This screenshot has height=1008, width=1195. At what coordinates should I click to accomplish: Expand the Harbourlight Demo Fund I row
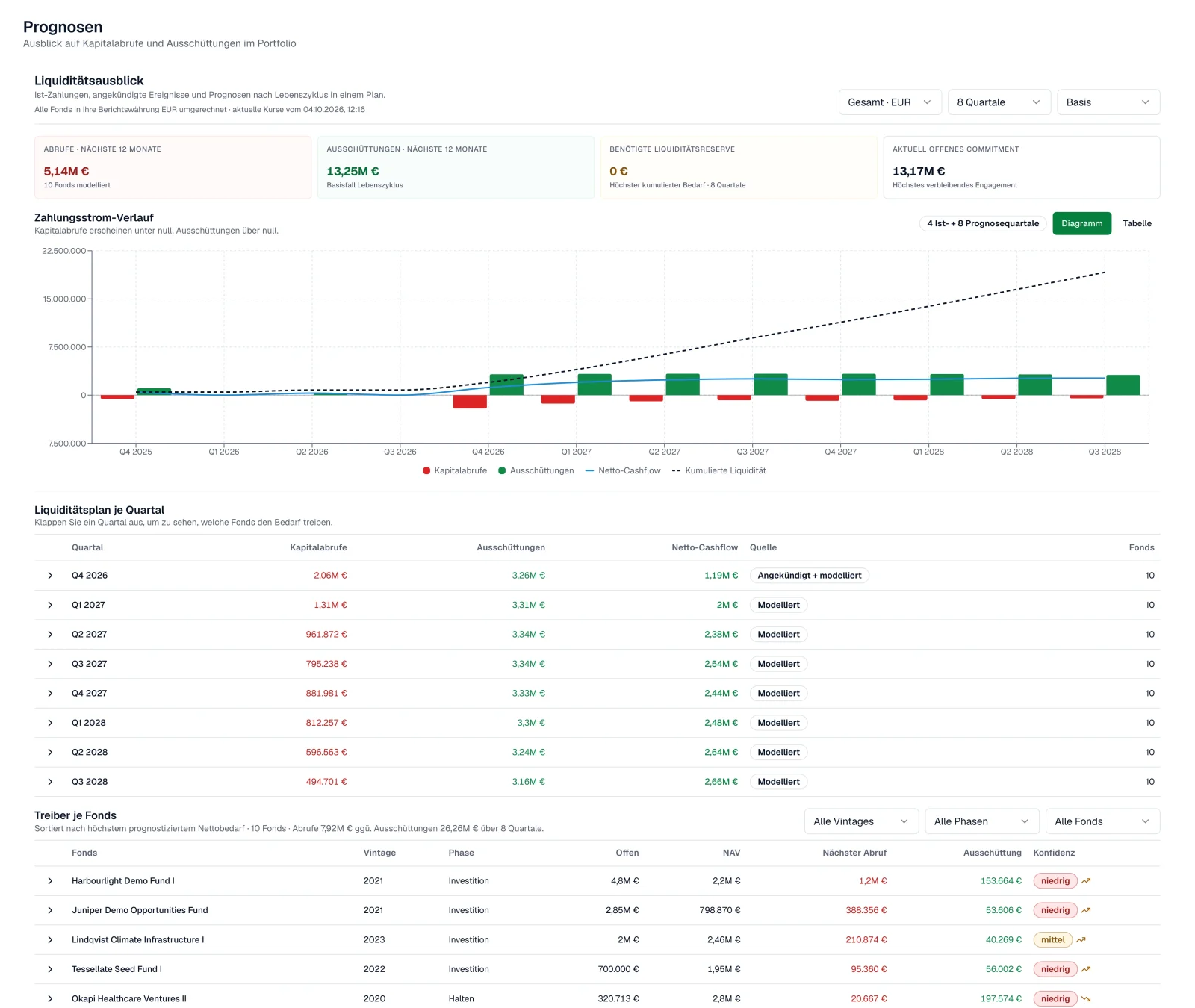(50, 881)
